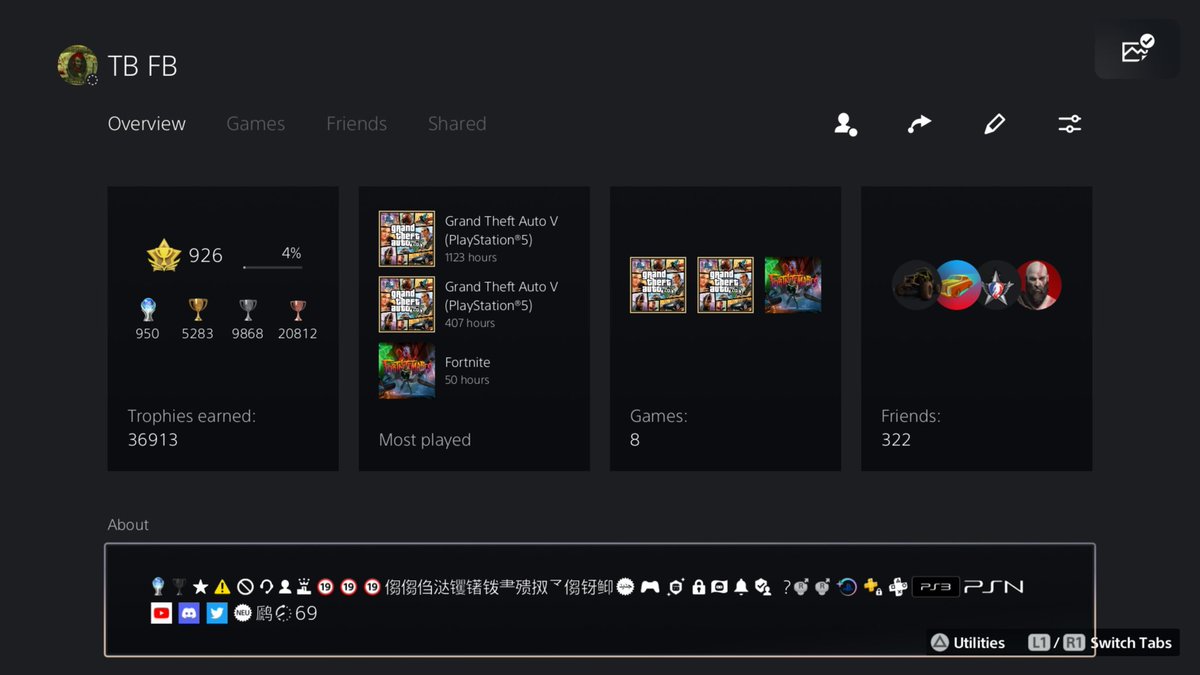Select the About text box
The height and width of the screenshot is (675, 1200).
(x=600, y=600)
